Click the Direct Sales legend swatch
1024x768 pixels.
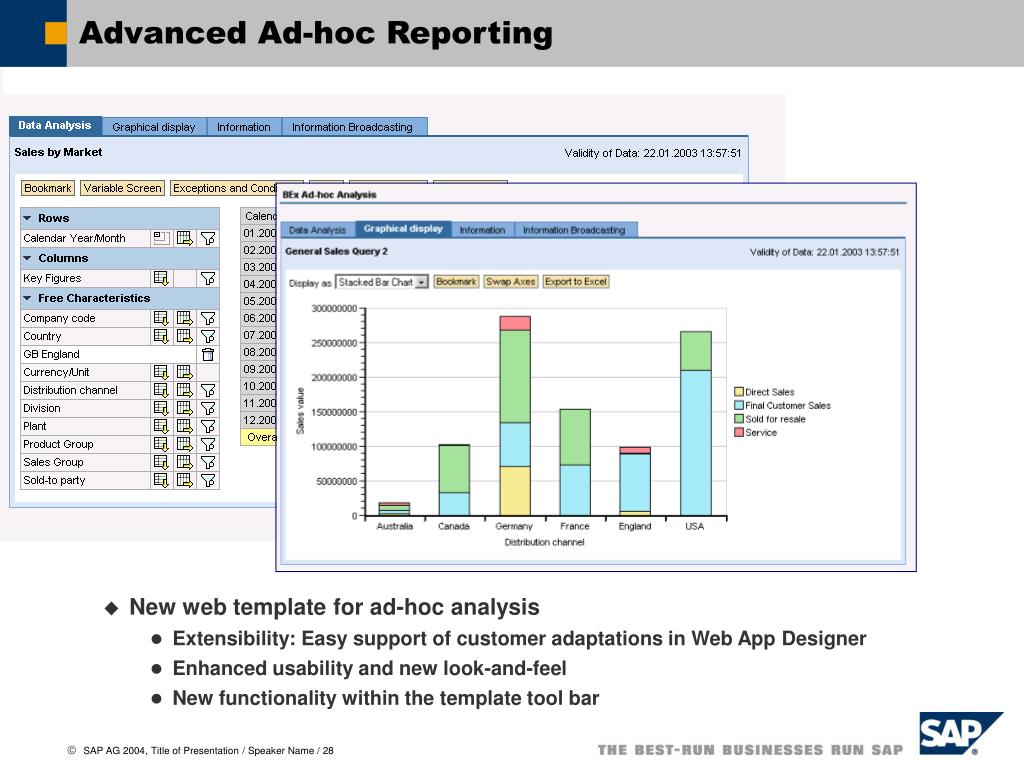coord(739,392)
